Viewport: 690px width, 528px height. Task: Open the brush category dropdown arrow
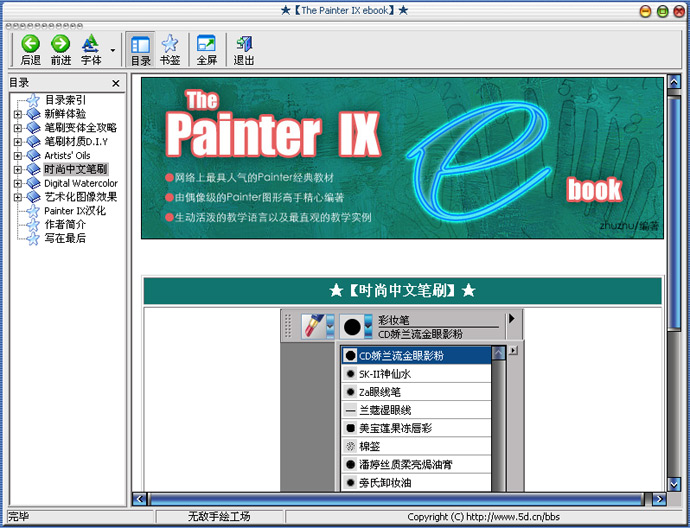click(330, 327)
